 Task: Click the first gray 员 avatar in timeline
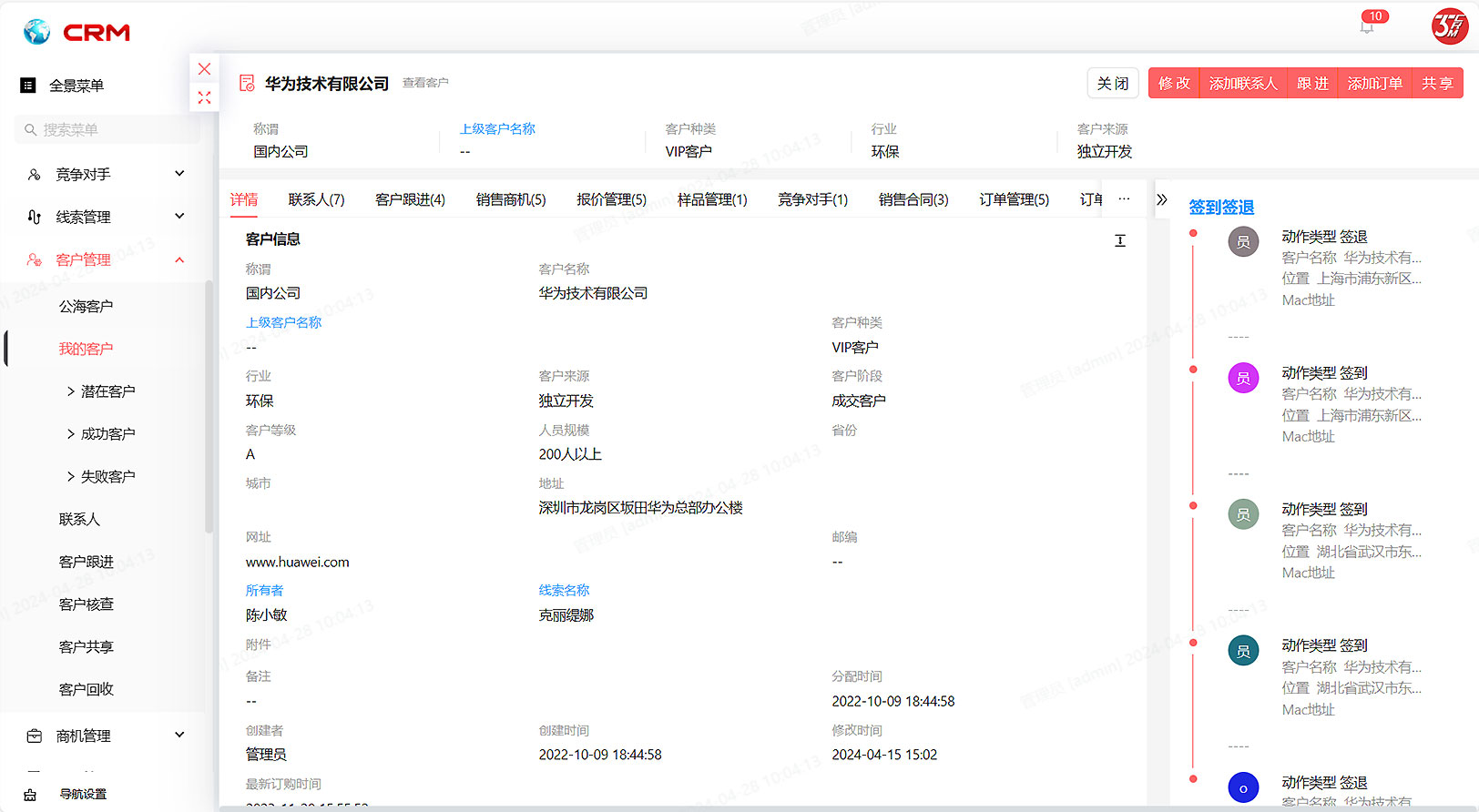click(1243, 241)
